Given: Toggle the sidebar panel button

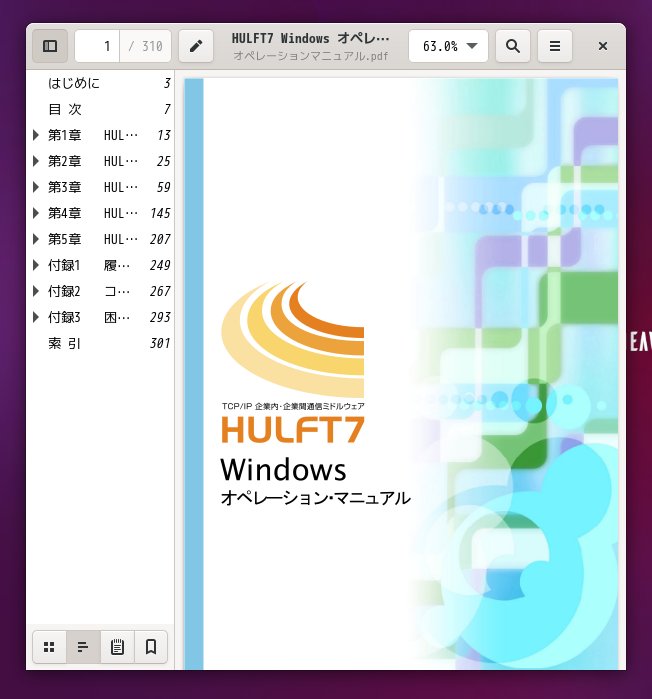Looking at the screenshot, I should point(50,46).
